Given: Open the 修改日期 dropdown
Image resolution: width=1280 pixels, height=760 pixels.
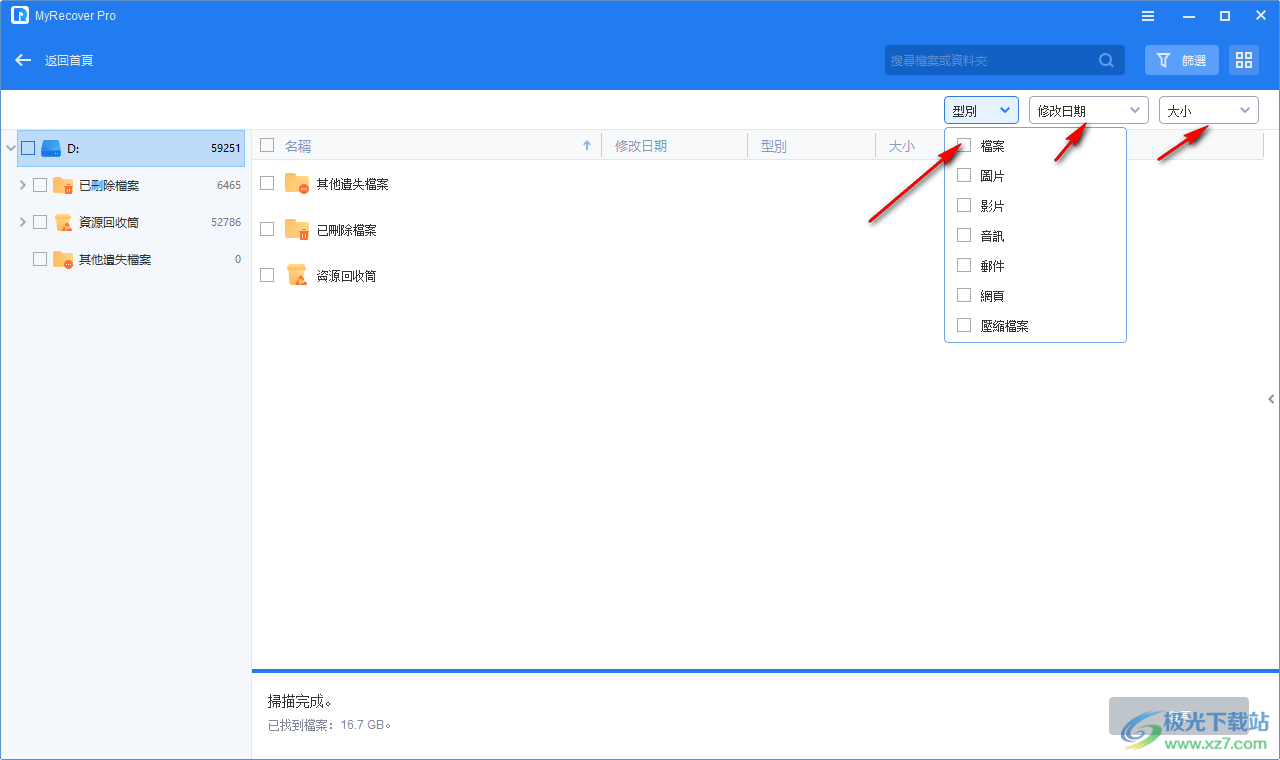Looking at the screenshot, I should [1088, 110].
